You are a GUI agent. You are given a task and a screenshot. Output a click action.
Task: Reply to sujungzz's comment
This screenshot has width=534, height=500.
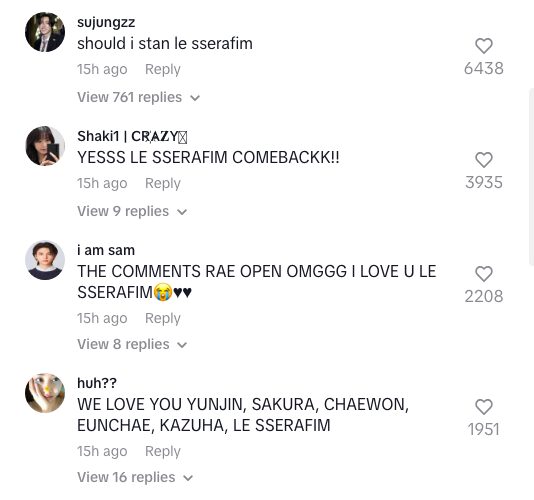point(163,69)
